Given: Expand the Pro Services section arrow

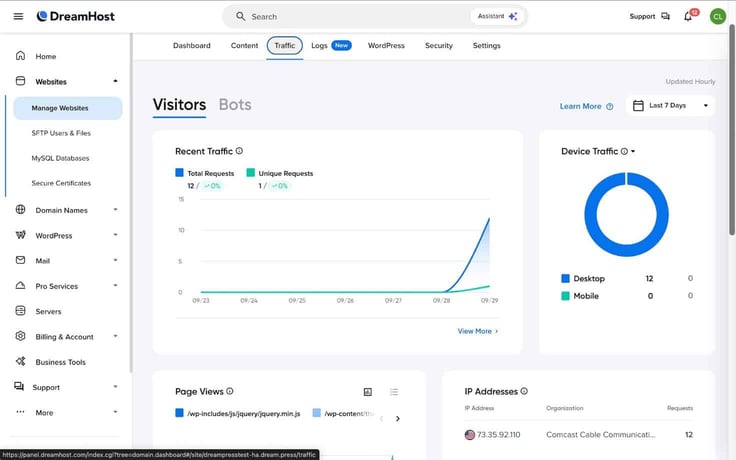Looking at the screenshot, I should [115, 285].
